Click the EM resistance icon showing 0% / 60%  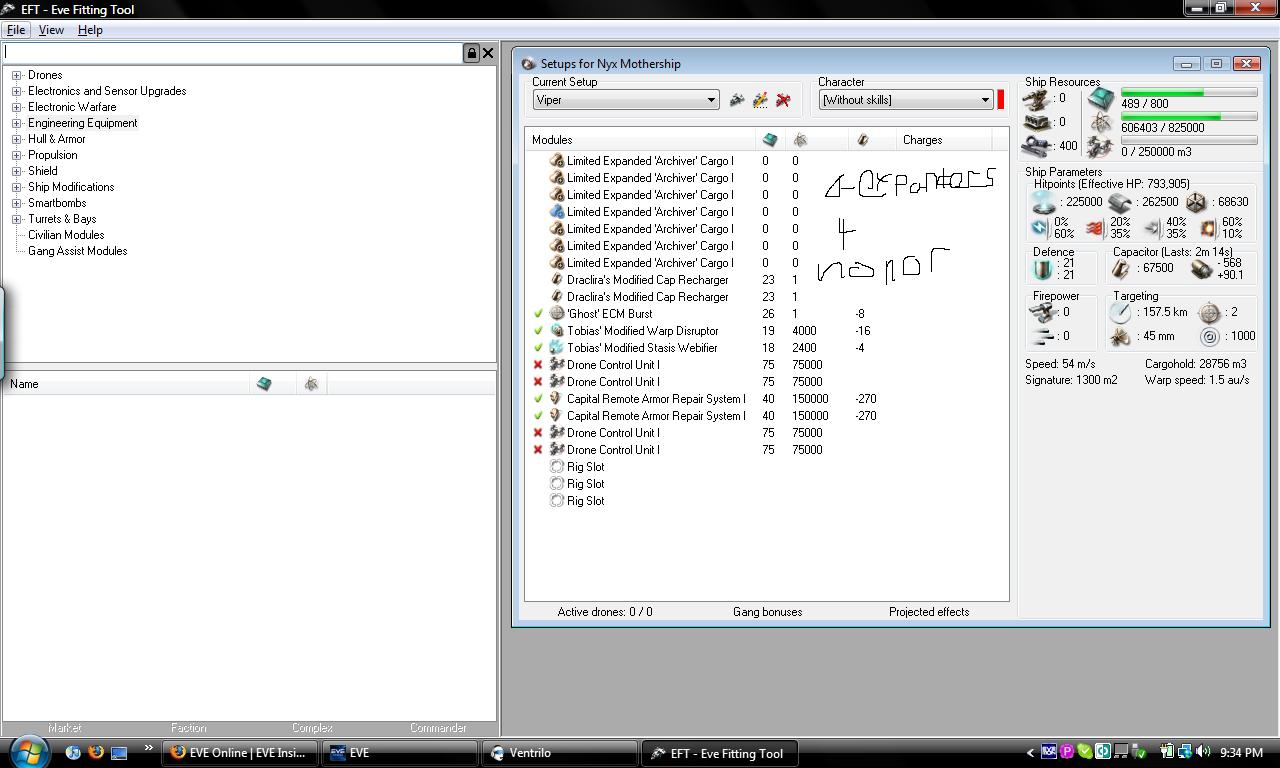point(1039,228)
